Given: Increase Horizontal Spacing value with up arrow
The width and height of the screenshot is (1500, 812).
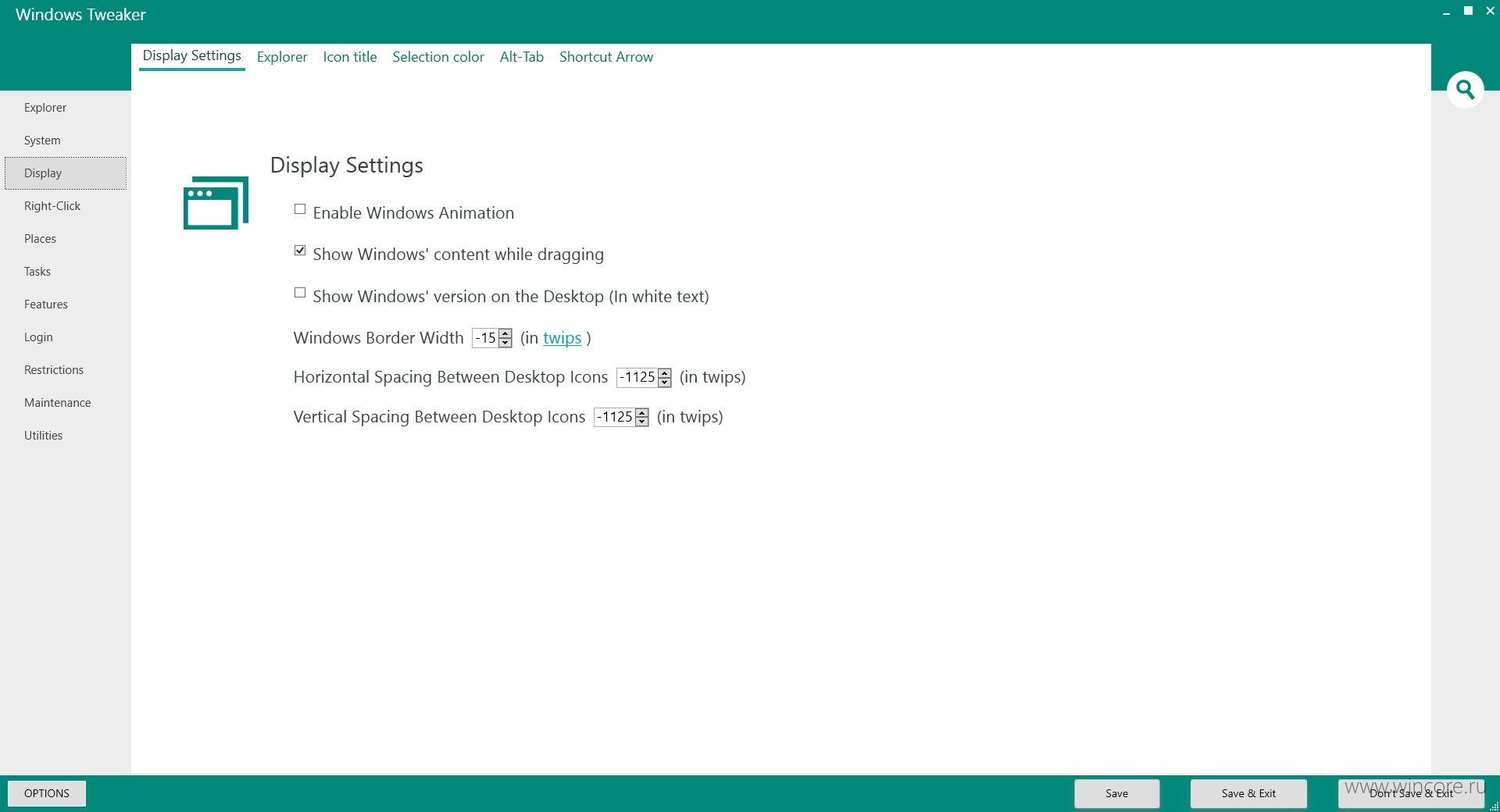Looking at the screenshot, I should point(665,373).
